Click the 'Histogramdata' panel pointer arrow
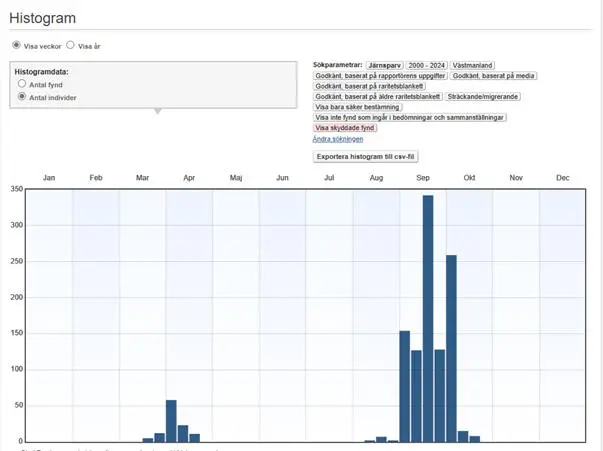Screen dimensions: 603x451 (x=157, y=111)
